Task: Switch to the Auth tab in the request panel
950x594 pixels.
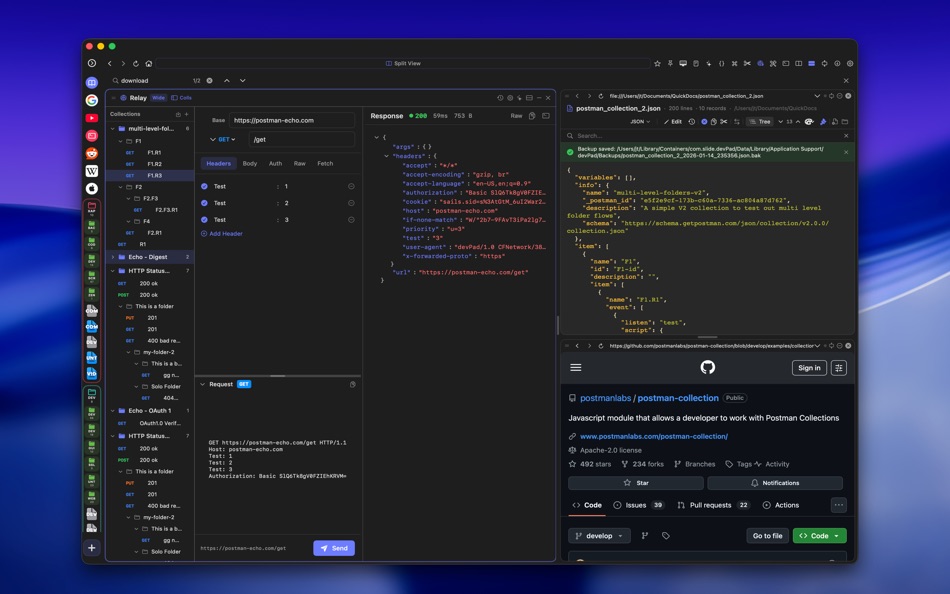Action: coord(275,162)
